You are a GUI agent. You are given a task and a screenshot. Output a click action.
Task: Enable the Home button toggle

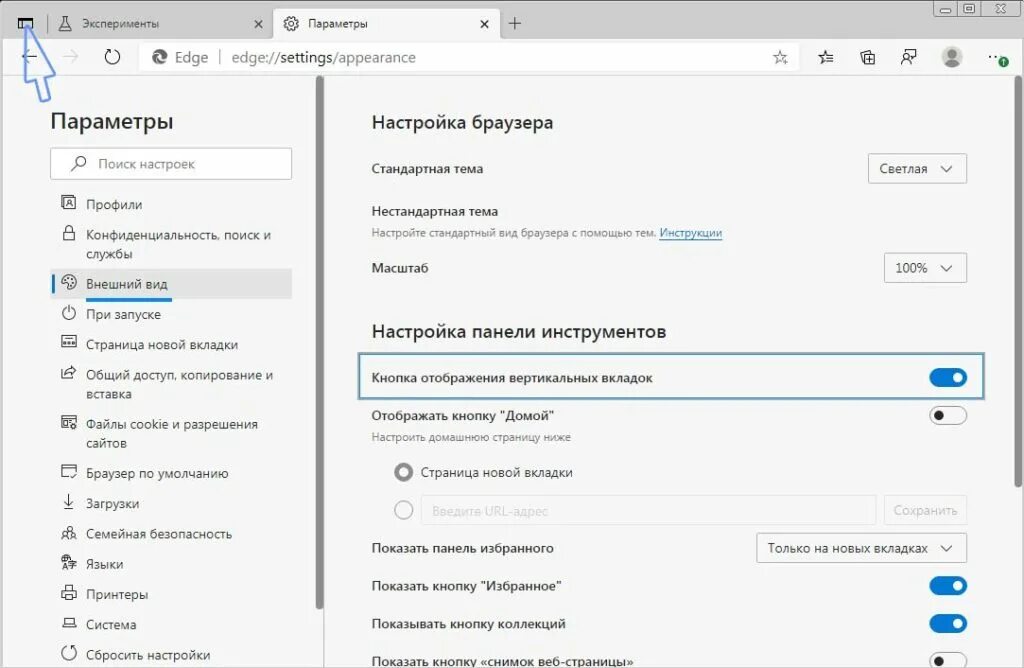click(948, 415)
